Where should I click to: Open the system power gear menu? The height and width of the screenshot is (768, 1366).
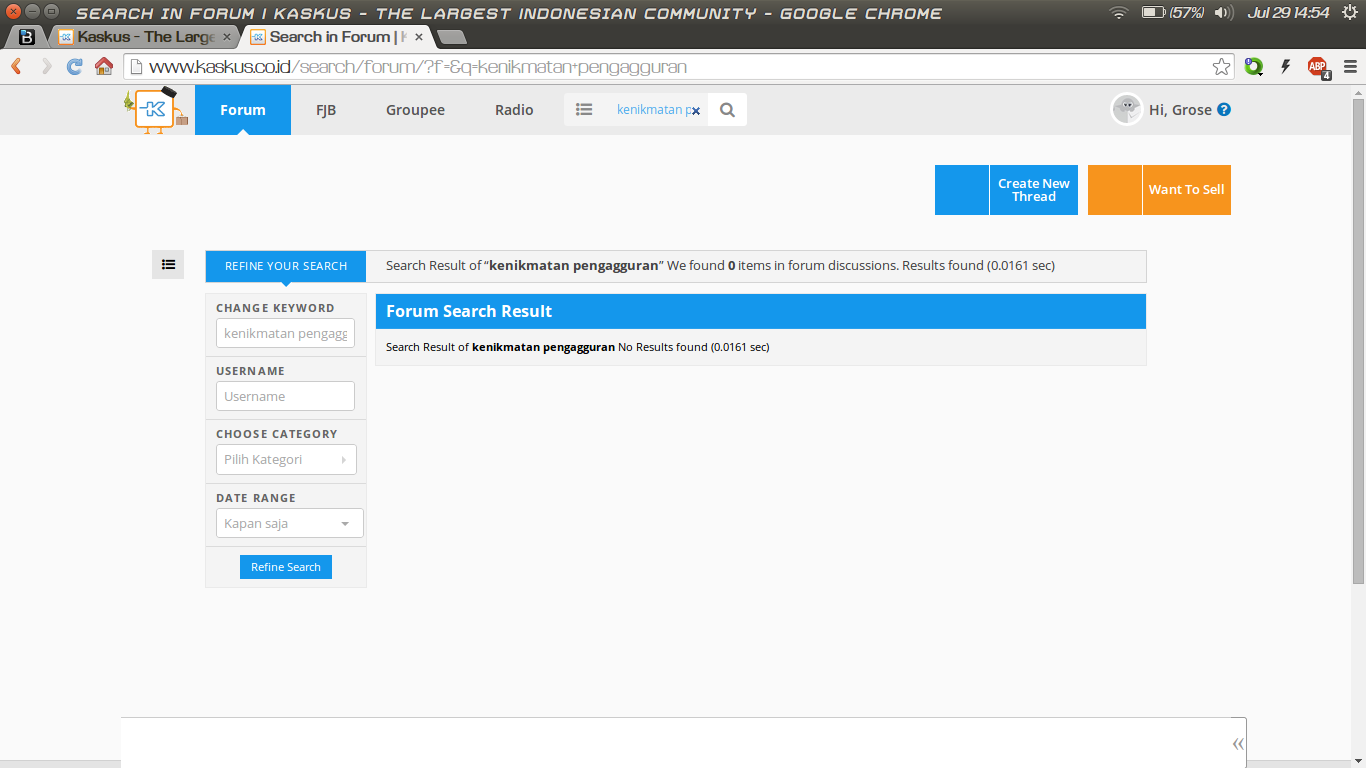1350,13
